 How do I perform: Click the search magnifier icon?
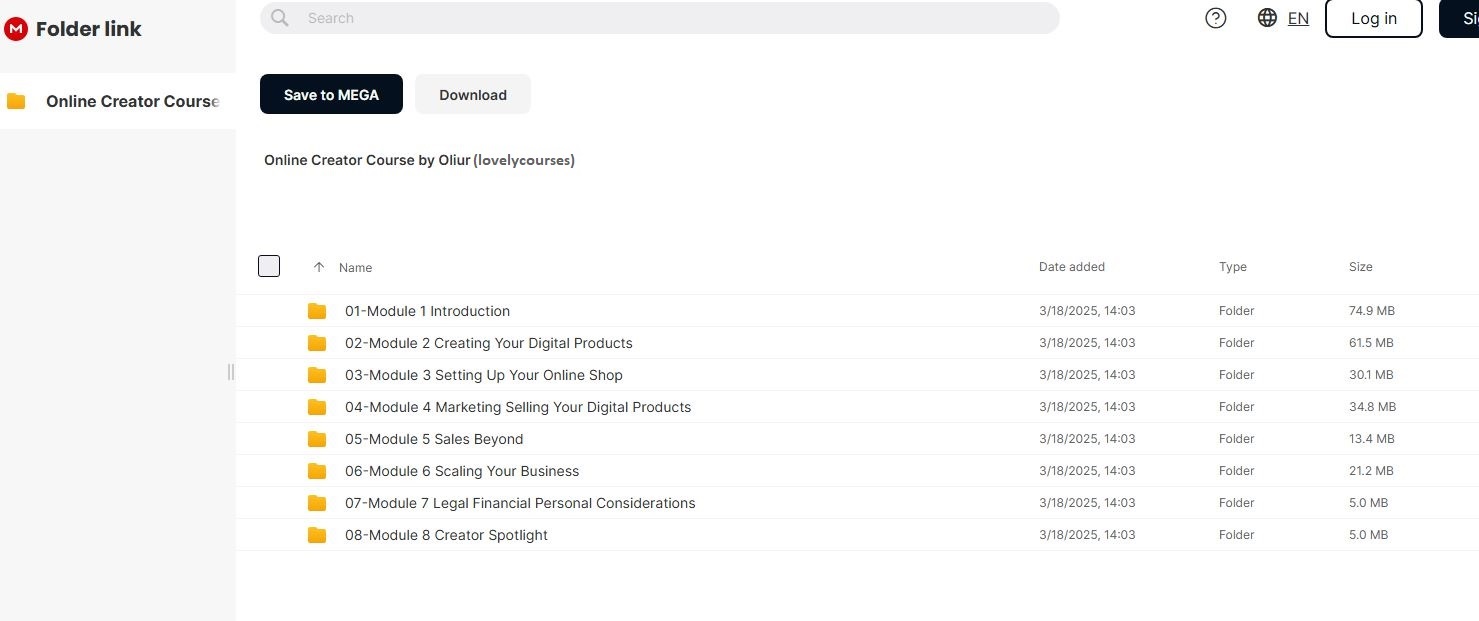pyautogui.click(x=280, y=18)
